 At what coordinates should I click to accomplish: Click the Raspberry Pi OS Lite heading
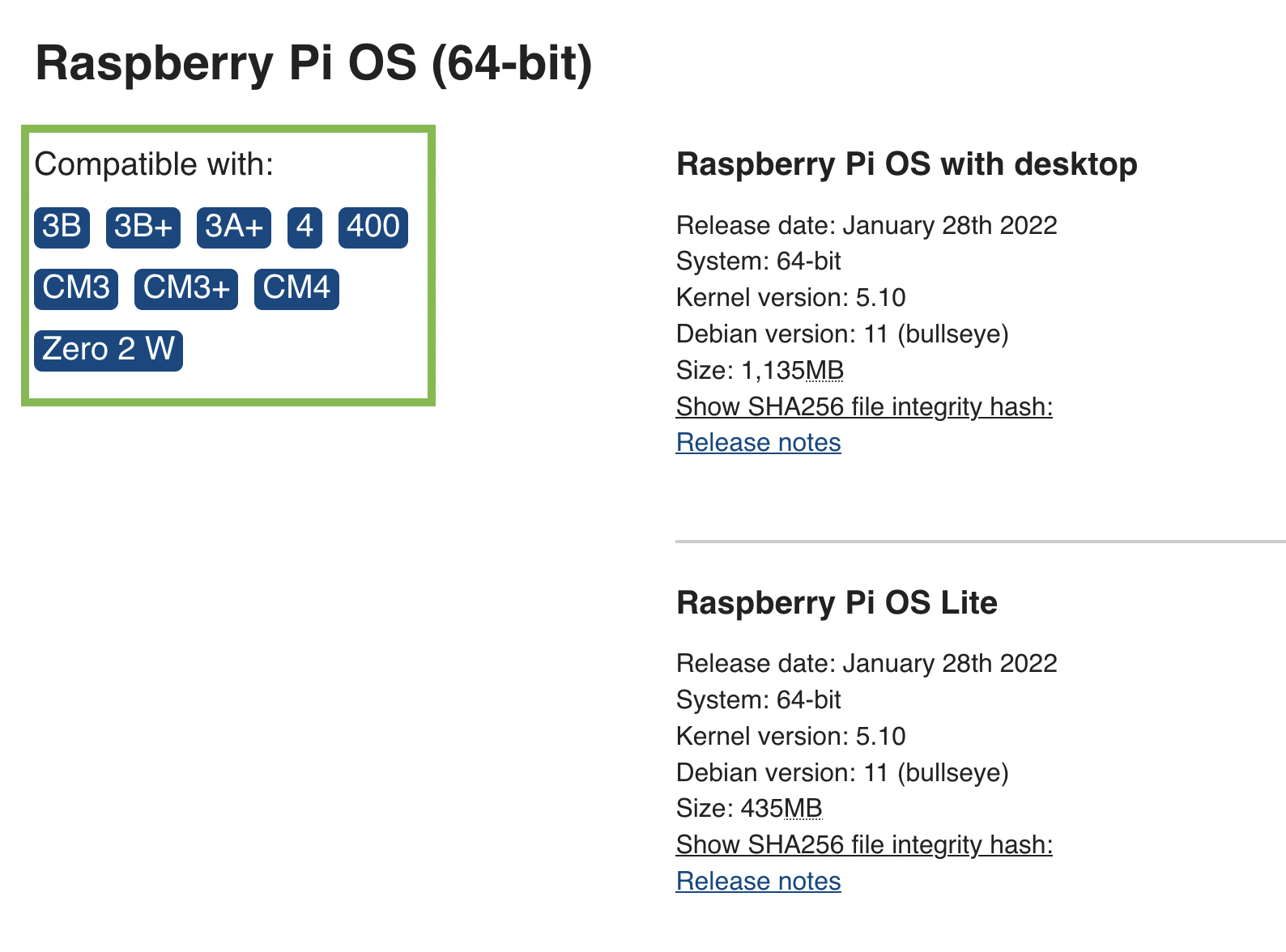click(837, 603)
